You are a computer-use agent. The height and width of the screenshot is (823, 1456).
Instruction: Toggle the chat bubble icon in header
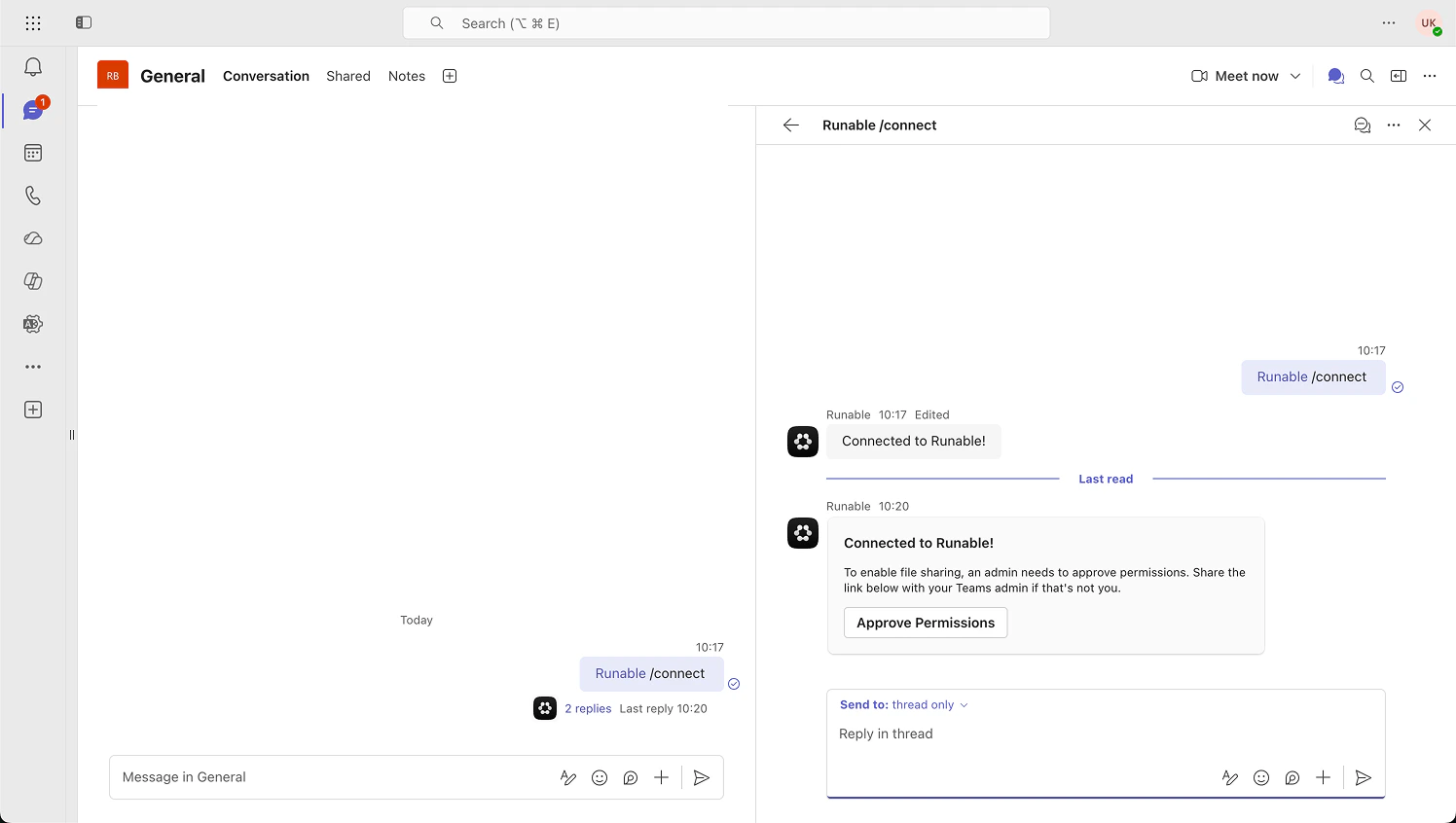click(1336, 76)
